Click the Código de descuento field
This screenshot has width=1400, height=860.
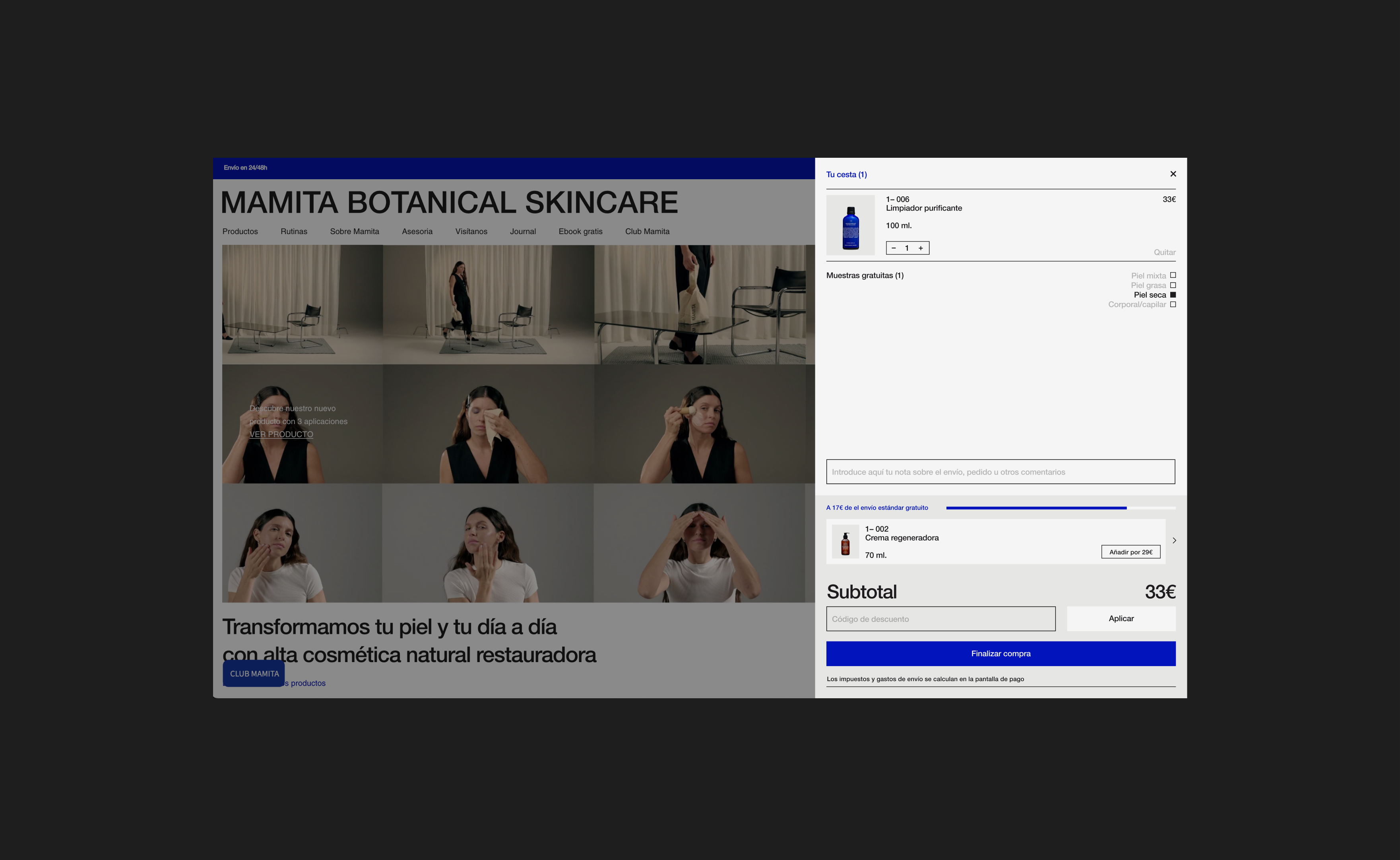(x=941, y=619)
